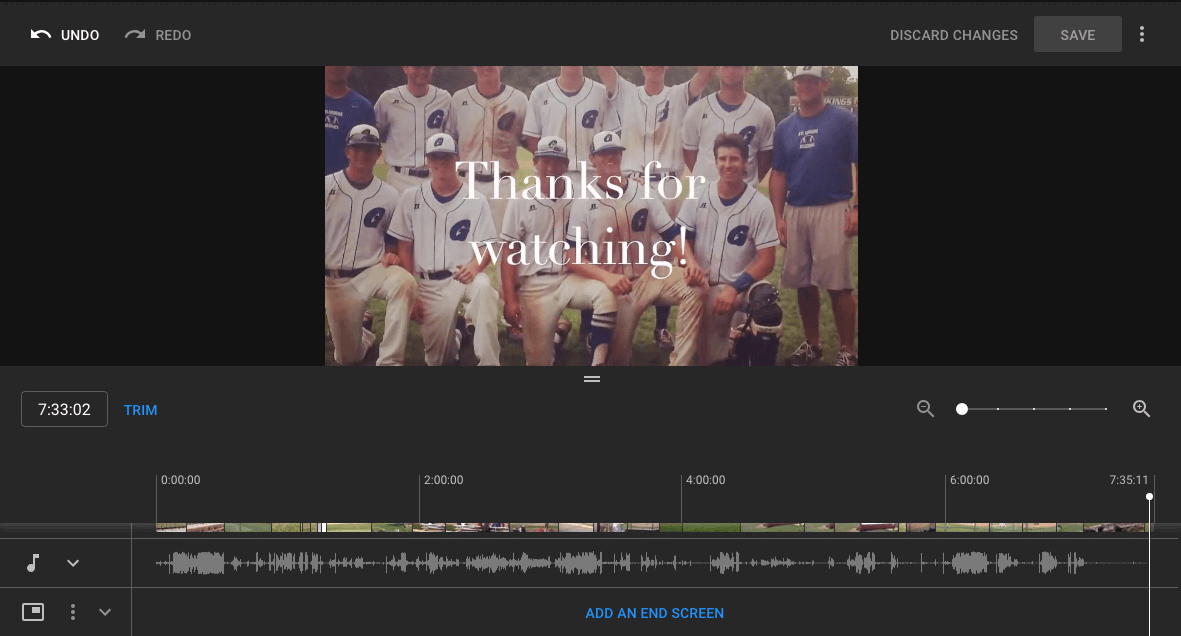
Task: Open the three-dot more options menu
Action: pos(1142,35)
